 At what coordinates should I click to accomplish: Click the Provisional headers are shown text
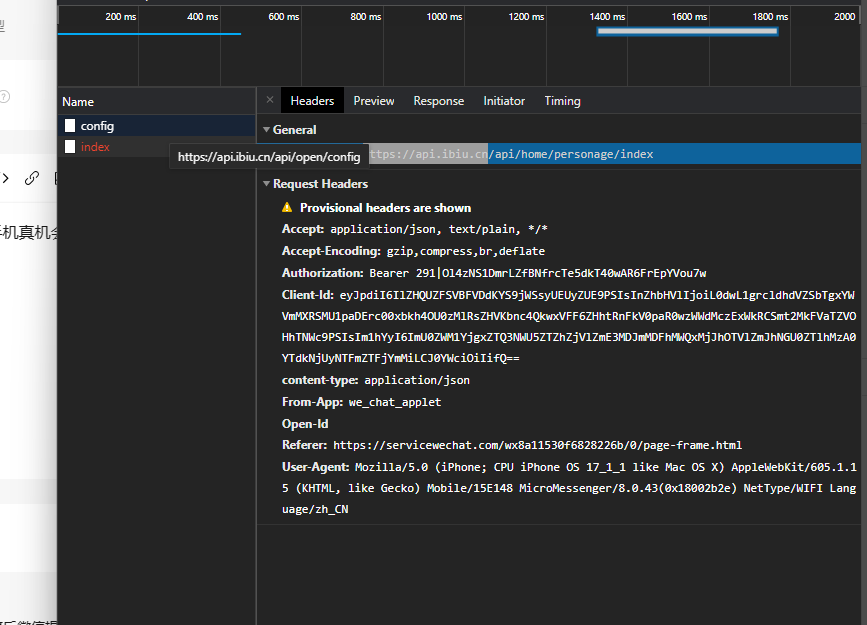(x=385, y=207)
